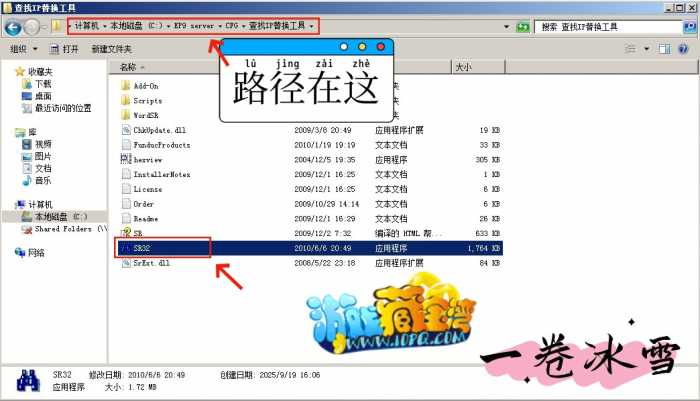
Task: Click the Back navigation arrow button
Action: (x=12, y=25)
